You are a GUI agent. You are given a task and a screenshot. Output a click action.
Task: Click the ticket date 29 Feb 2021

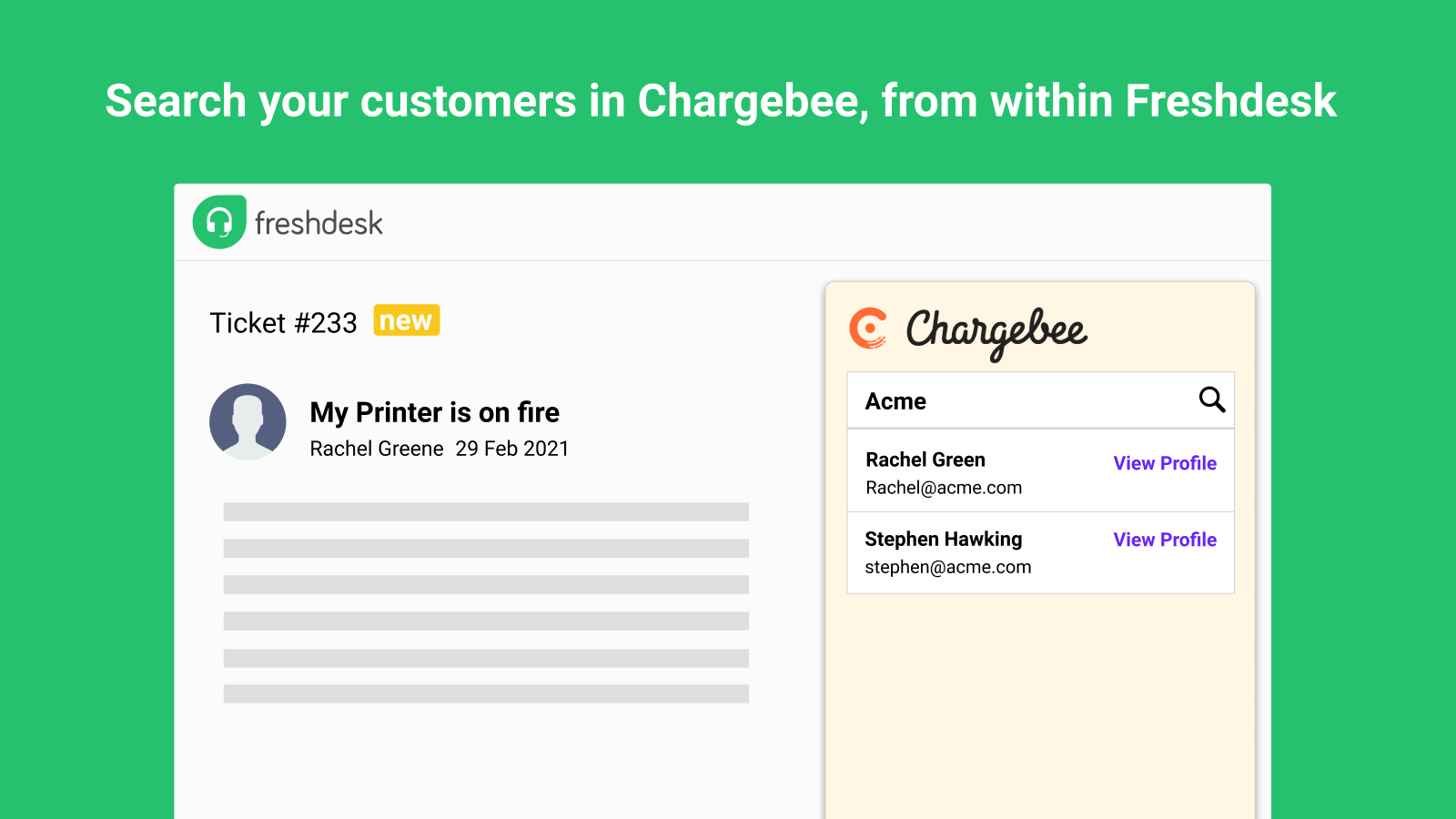(511, 449)
